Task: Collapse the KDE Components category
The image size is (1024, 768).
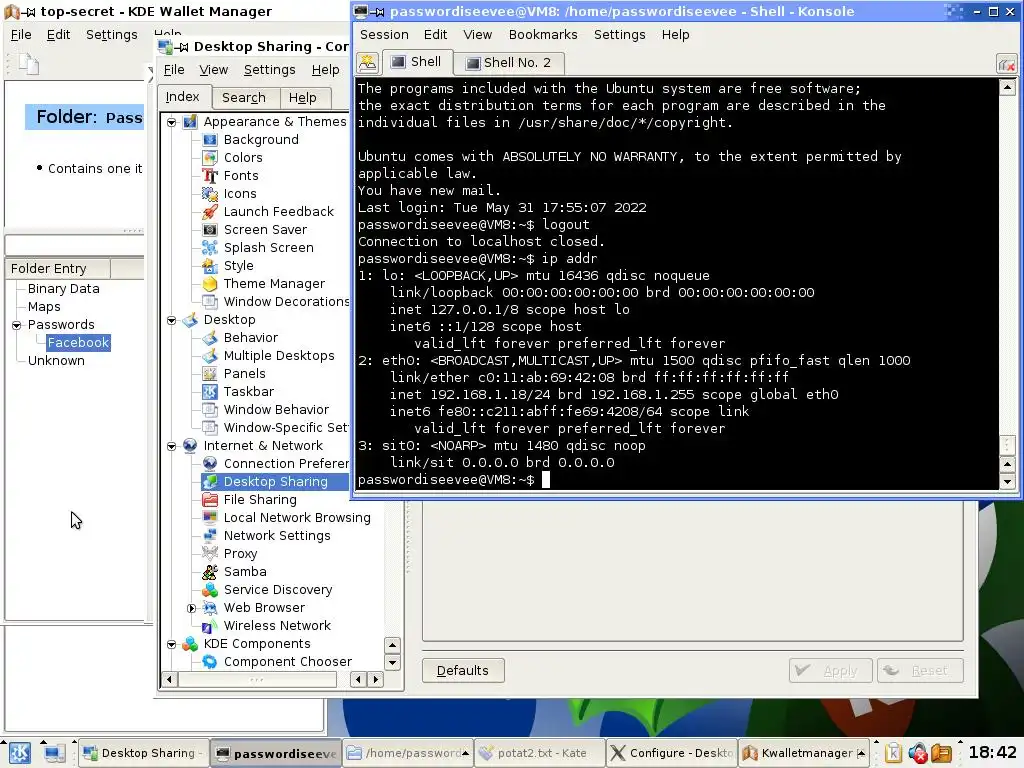Action: [172, 644]
